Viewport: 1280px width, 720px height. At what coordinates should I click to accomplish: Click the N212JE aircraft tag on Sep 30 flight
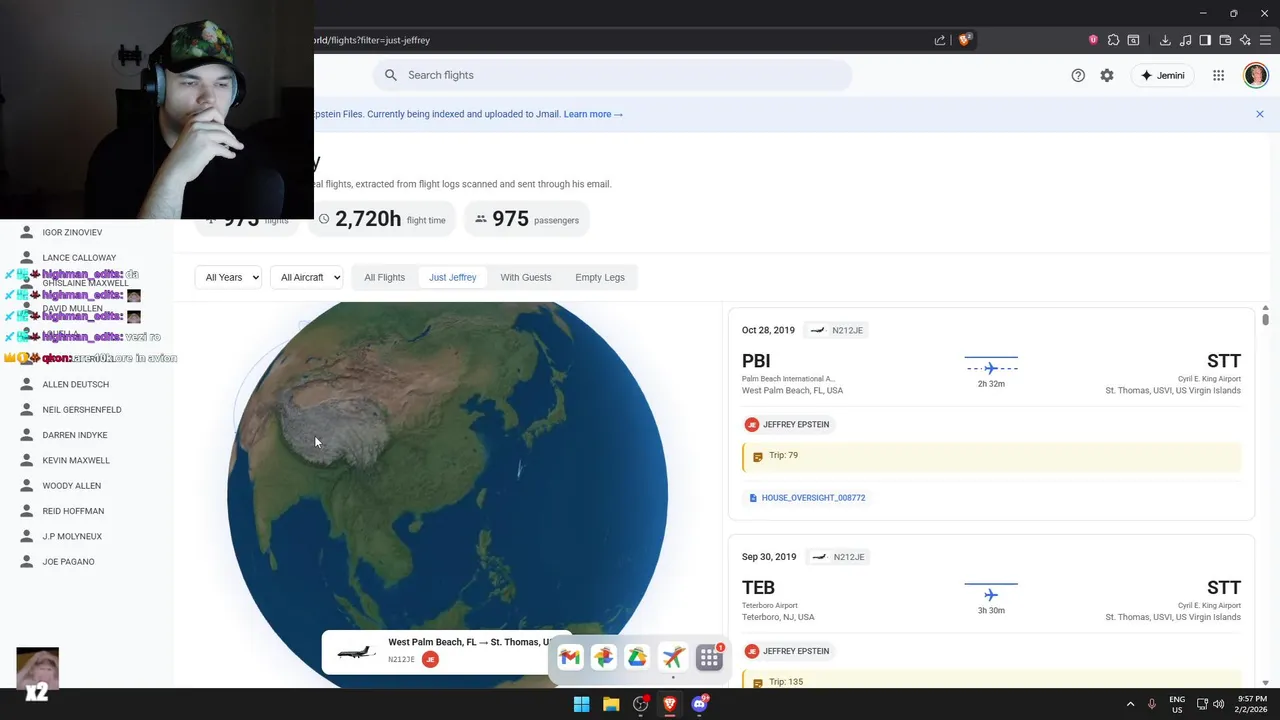tap(837, 557)
